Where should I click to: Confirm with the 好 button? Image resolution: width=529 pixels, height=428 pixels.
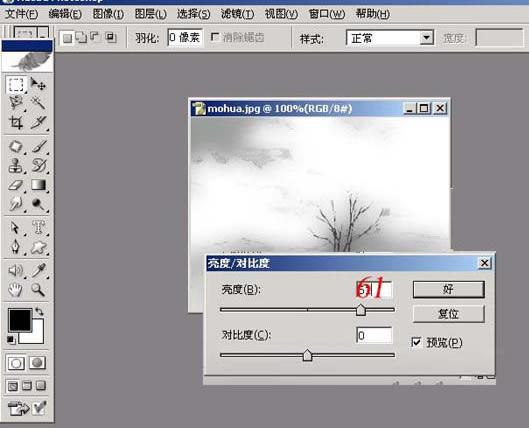449,289
